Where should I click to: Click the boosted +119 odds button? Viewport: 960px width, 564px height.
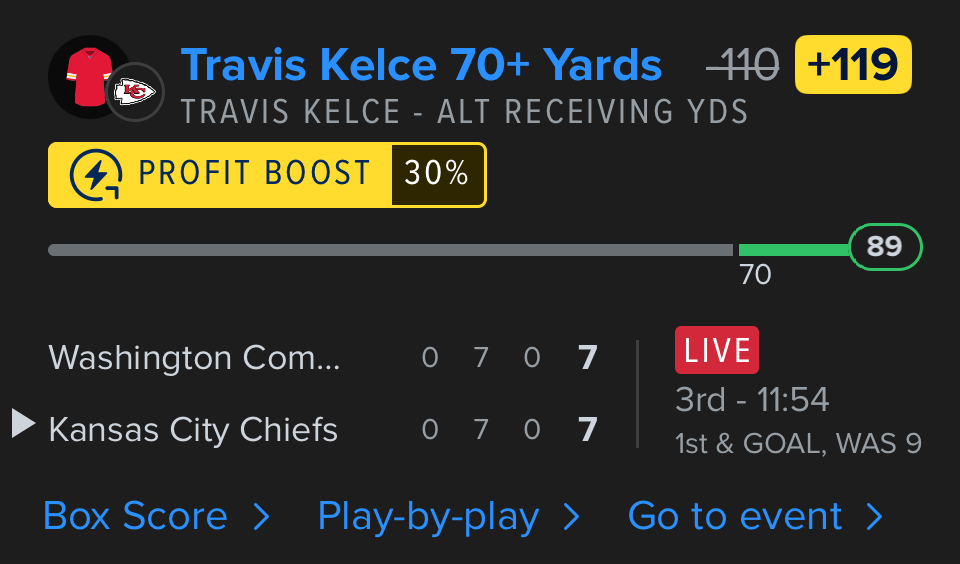853,65
